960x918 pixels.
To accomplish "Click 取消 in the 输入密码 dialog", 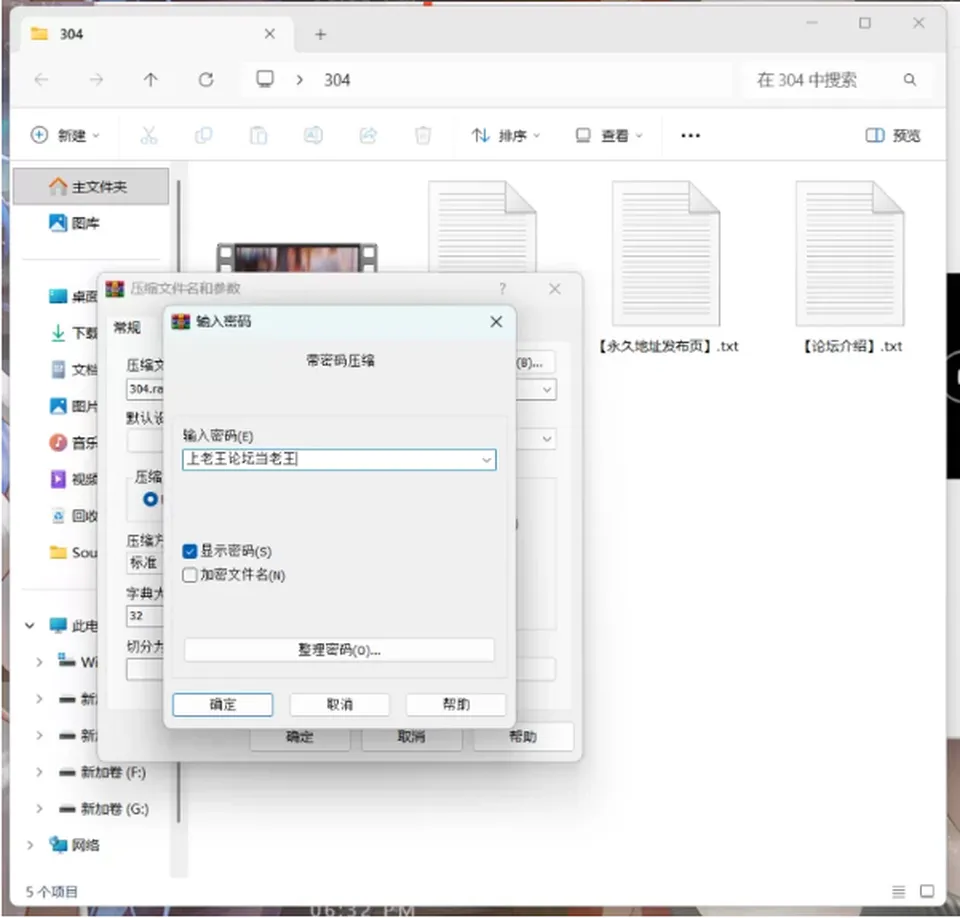I will 340,704.
